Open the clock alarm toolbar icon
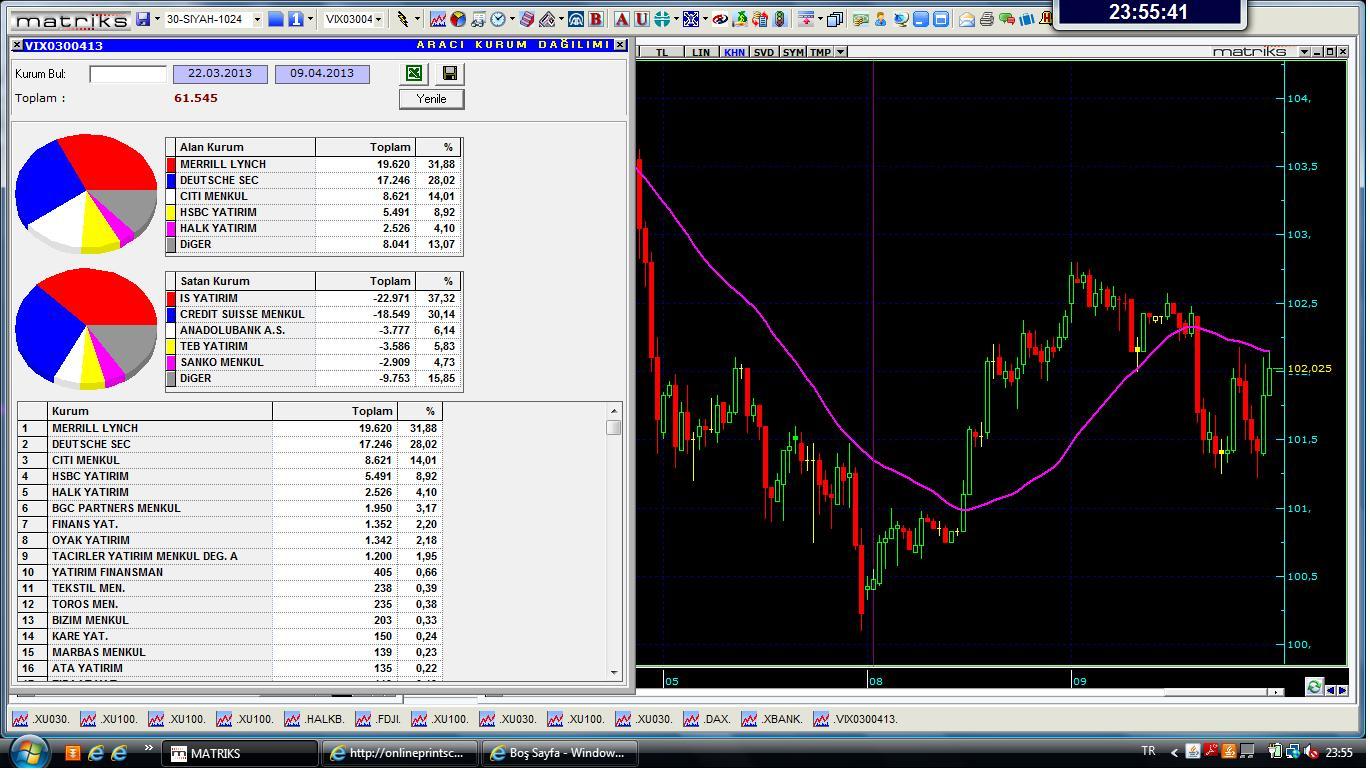 [498, 19]
